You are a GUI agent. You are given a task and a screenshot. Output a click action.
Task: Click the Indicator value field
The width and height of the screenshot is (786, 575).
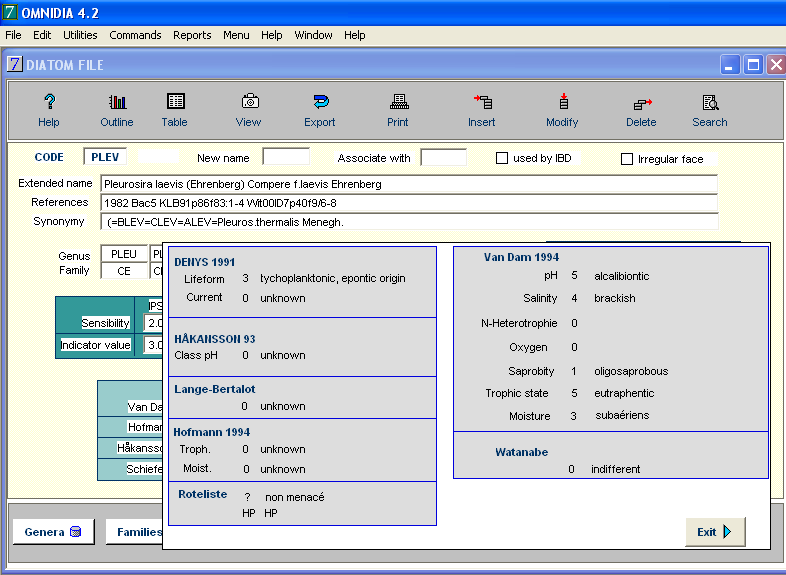[153, 345]
